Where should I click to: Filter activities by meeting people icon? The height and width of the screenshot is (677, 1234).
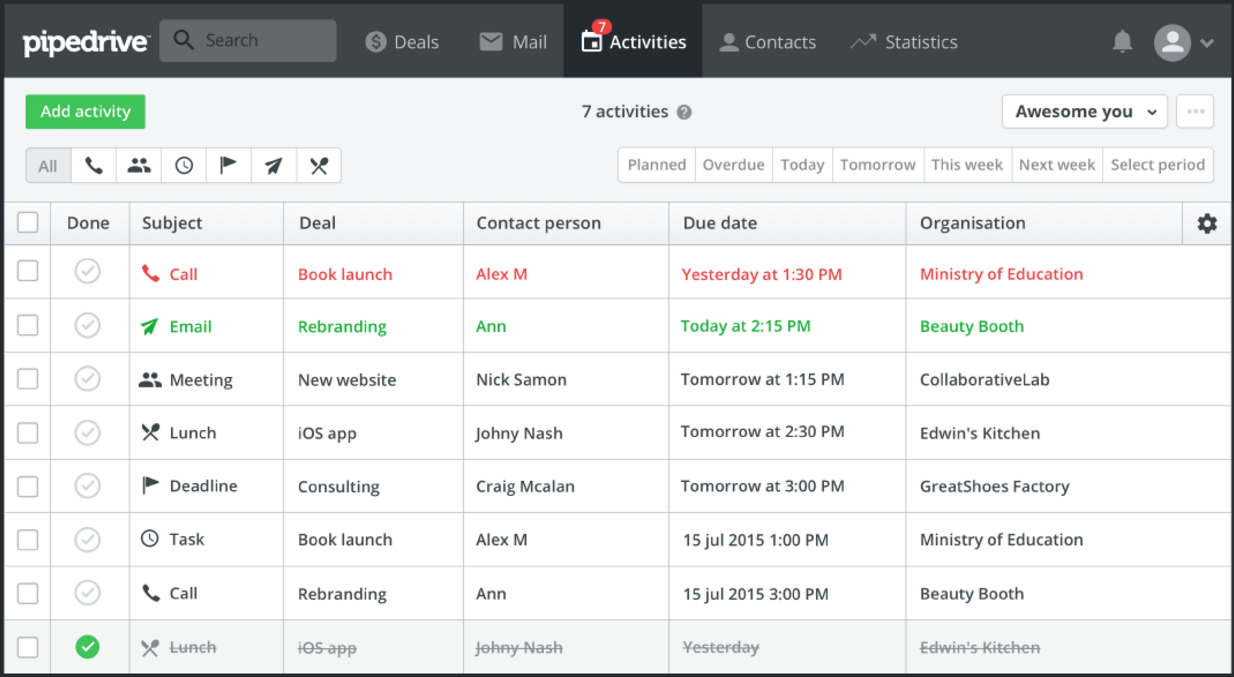coord(139,166)
